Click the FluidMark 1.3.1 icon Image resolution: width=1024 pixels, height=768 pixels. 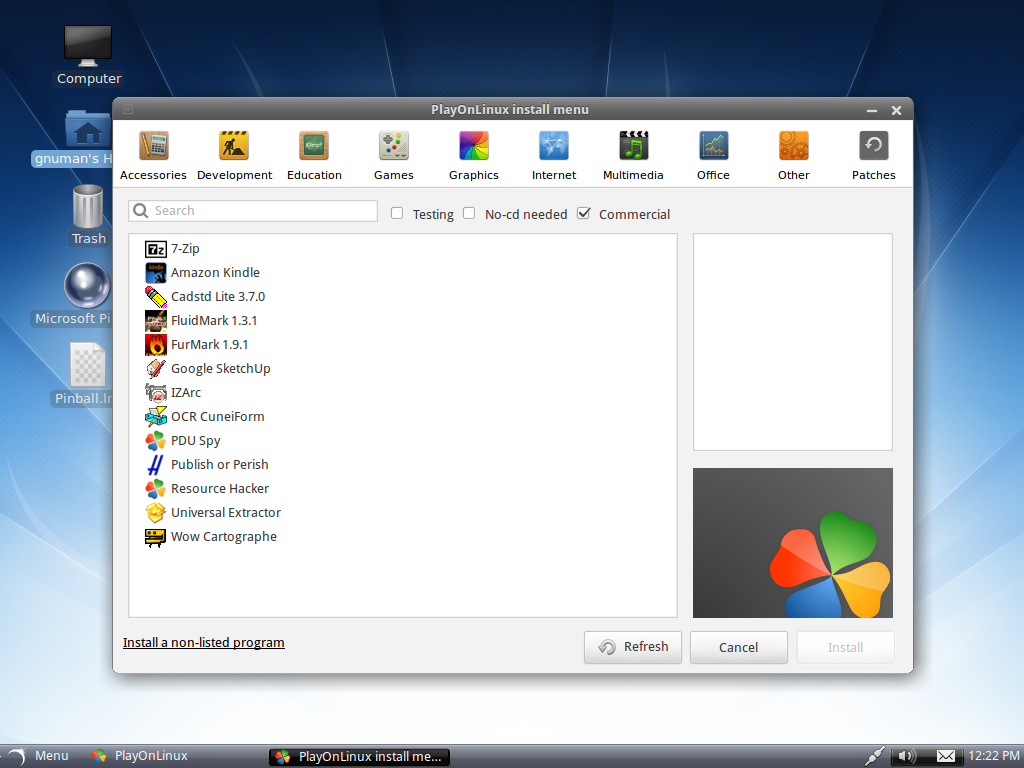click(x=155, y=321)
